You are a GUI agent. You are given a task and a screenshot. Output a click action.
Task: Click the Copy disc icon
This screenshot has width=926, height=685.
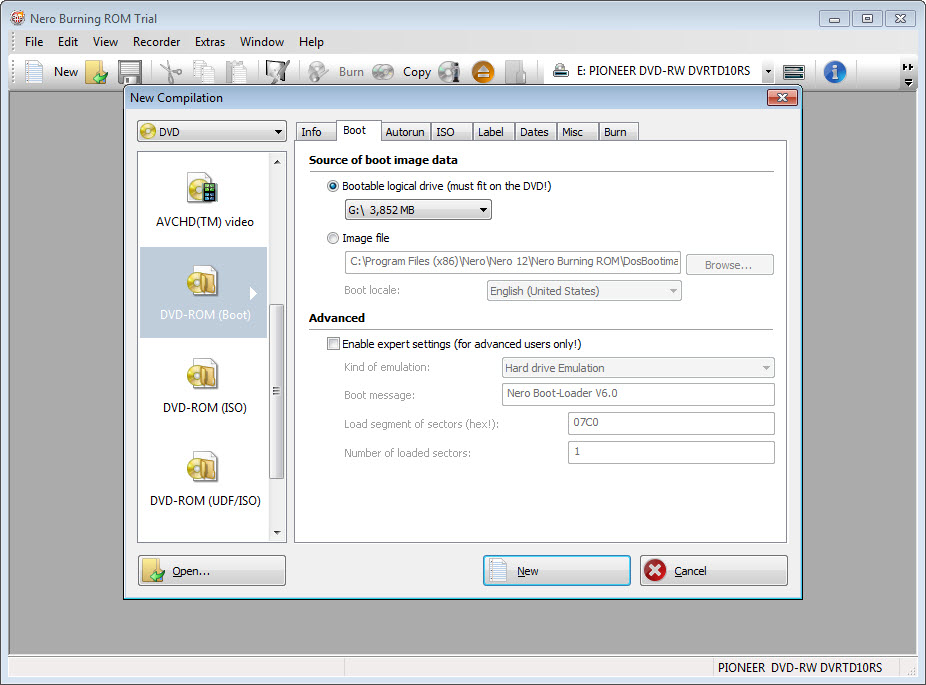383,71
